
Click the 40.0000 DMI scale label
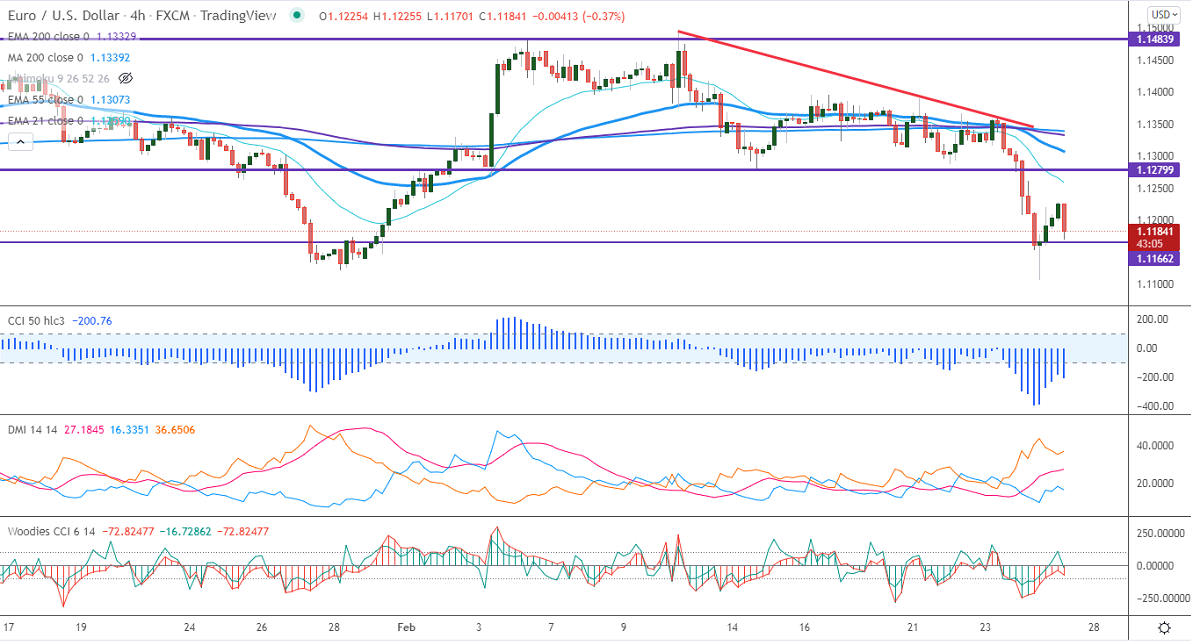pos(1155,446)
